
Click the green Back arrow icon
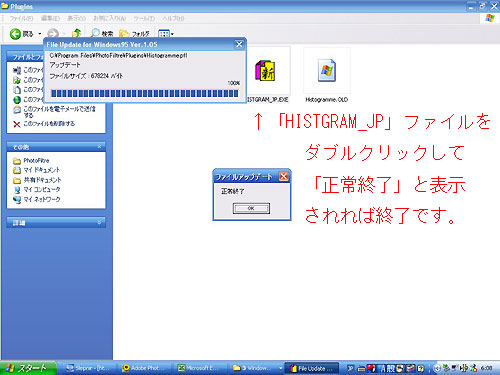[15, 34]
